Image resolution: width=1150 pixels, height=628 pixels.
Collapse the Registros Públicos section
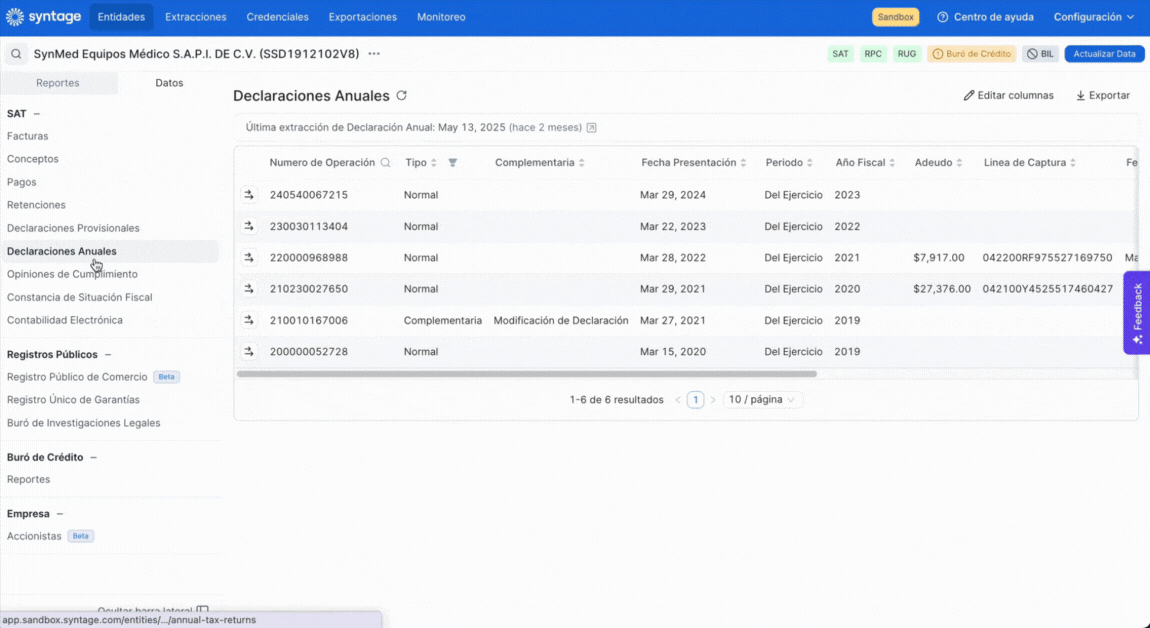[108, 354]
